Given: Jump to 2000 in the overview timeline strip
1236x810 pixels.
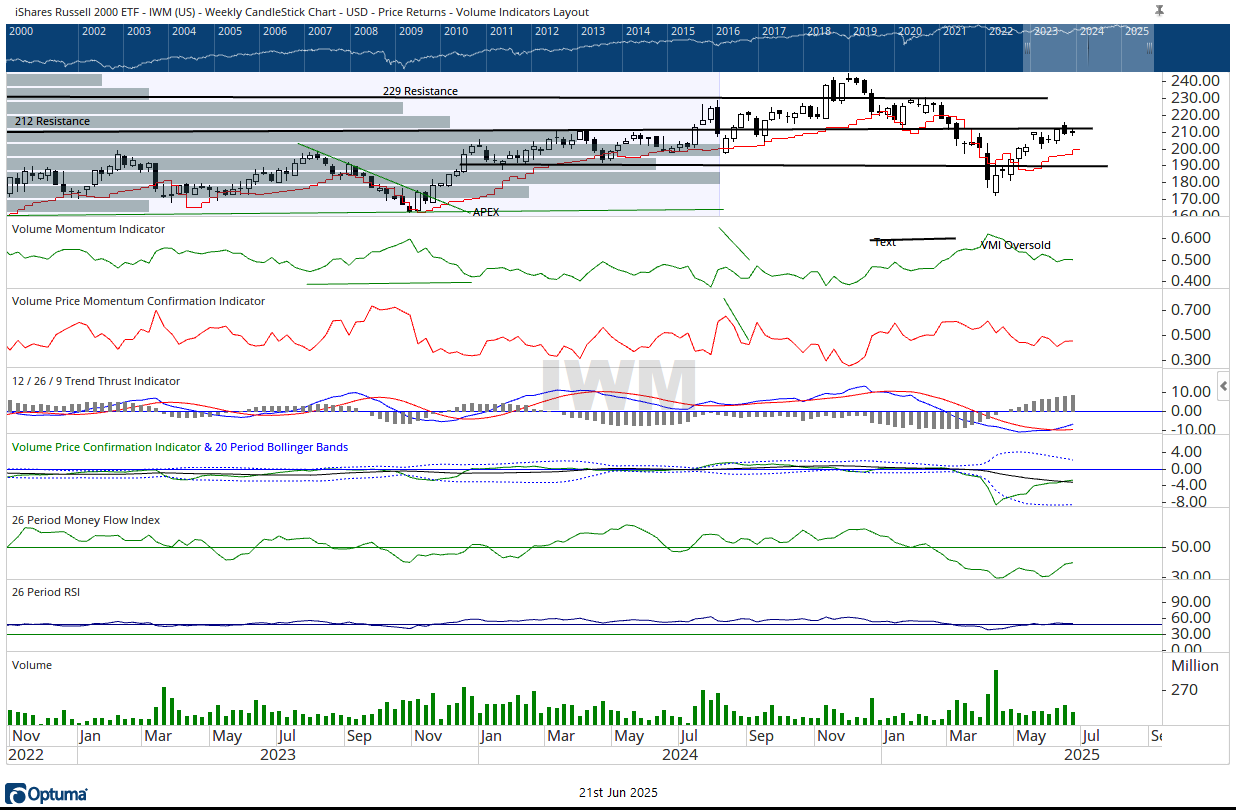Looking at the screenshot, I should [x=21, y=31].
